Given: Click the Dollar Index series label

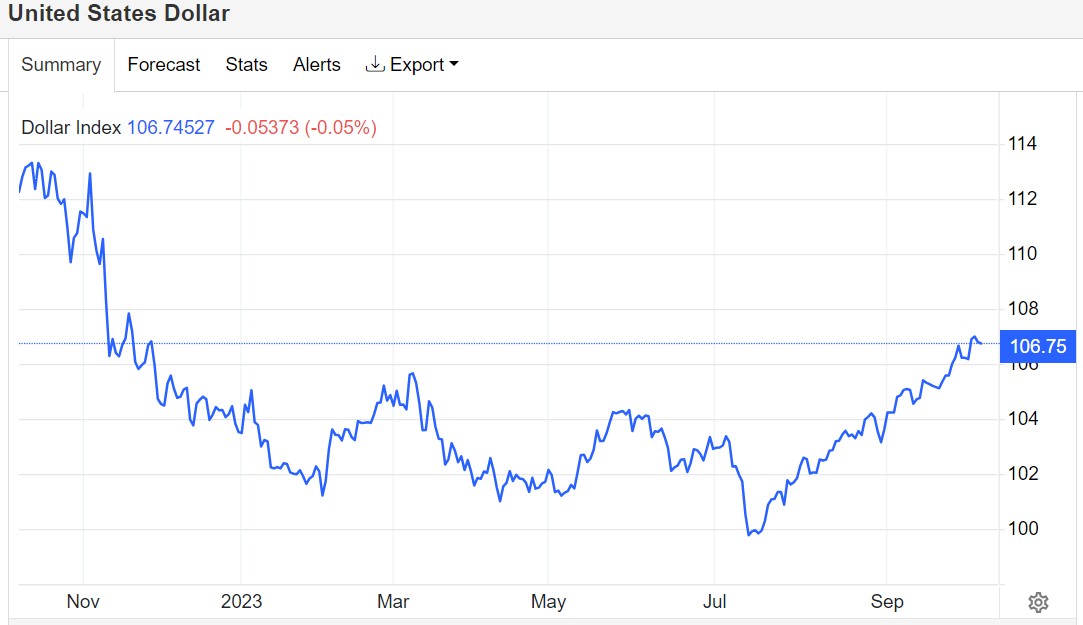Looking at the screenshot, I should click(71, 128).
